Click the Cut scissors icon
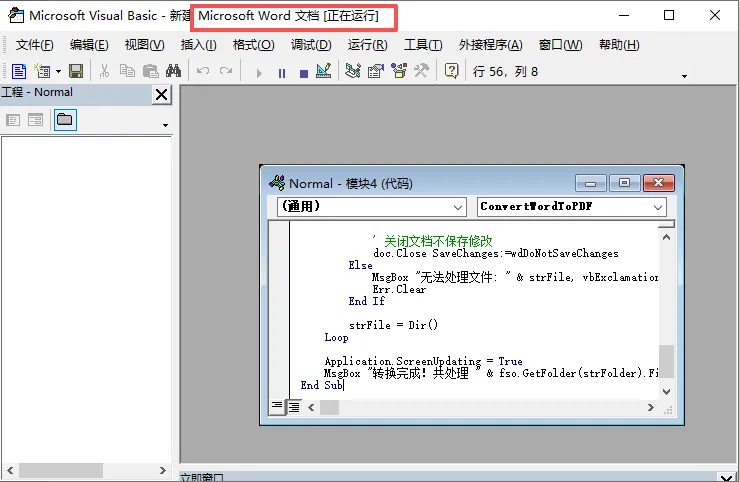740x482 pixels. tap(104, 72)
